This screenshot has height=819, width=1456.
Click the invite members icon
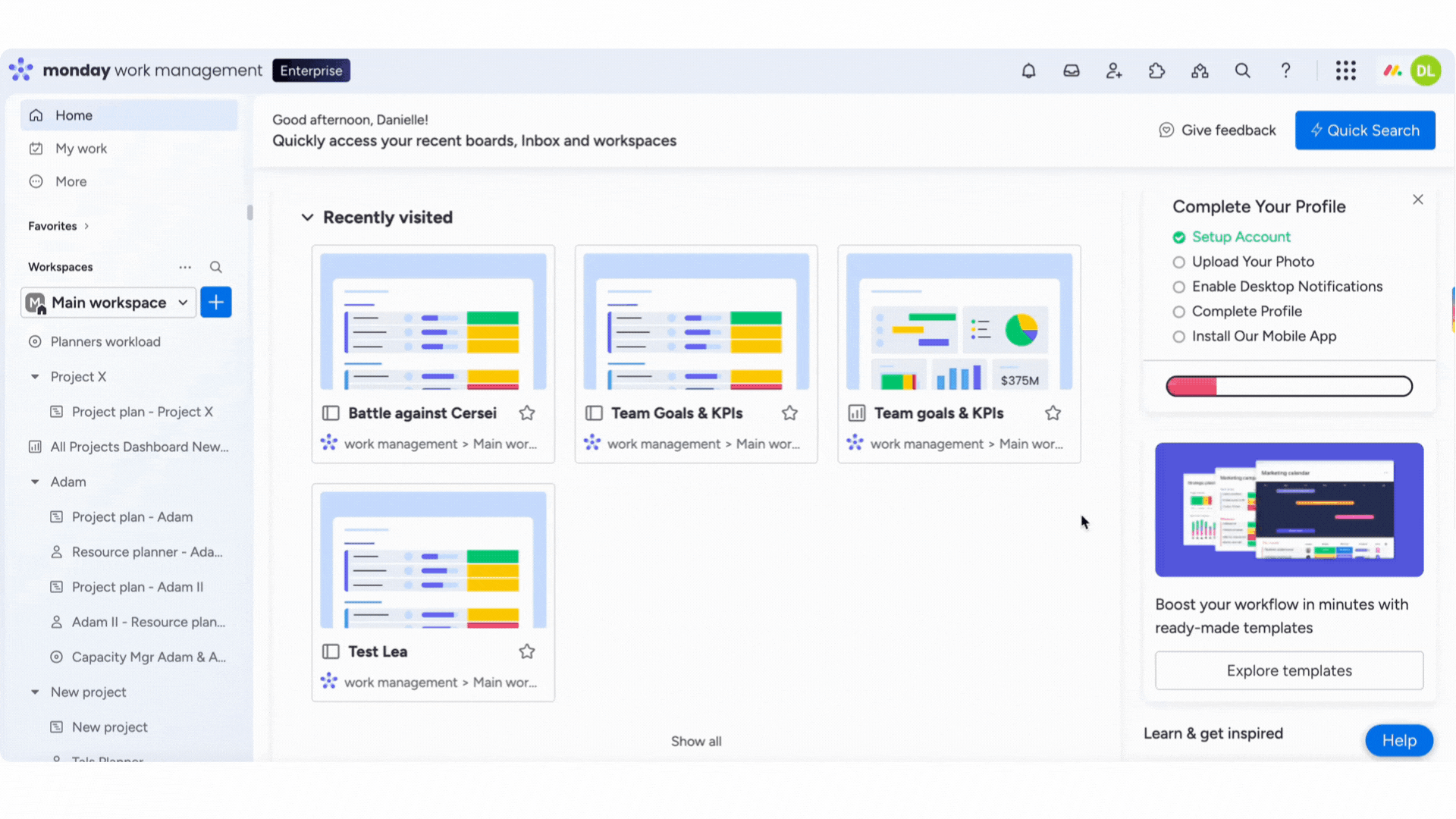coord(1114,71)
